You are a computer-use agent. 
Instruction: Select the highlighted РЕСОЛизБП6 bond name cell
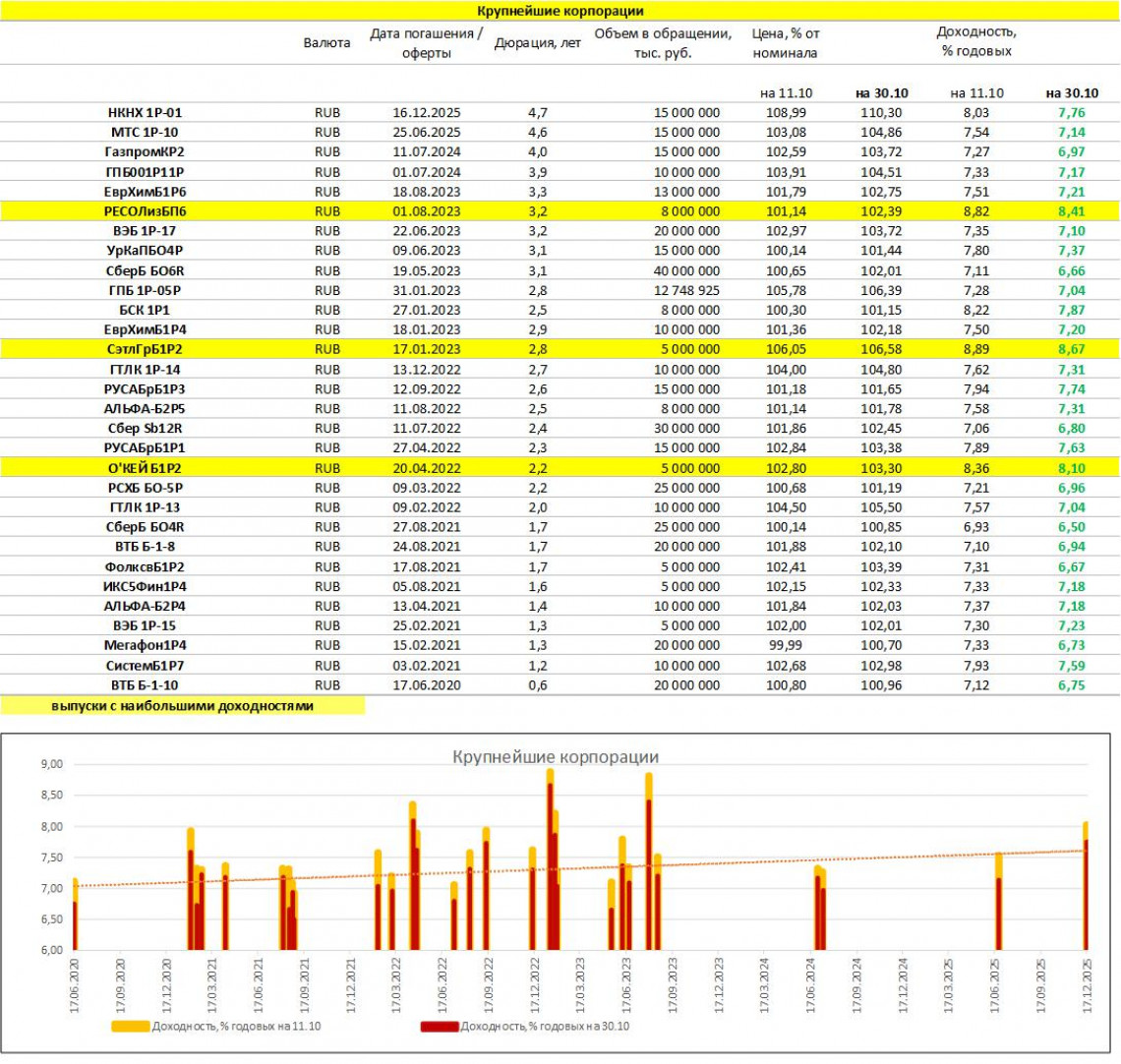tap(145, 211)
